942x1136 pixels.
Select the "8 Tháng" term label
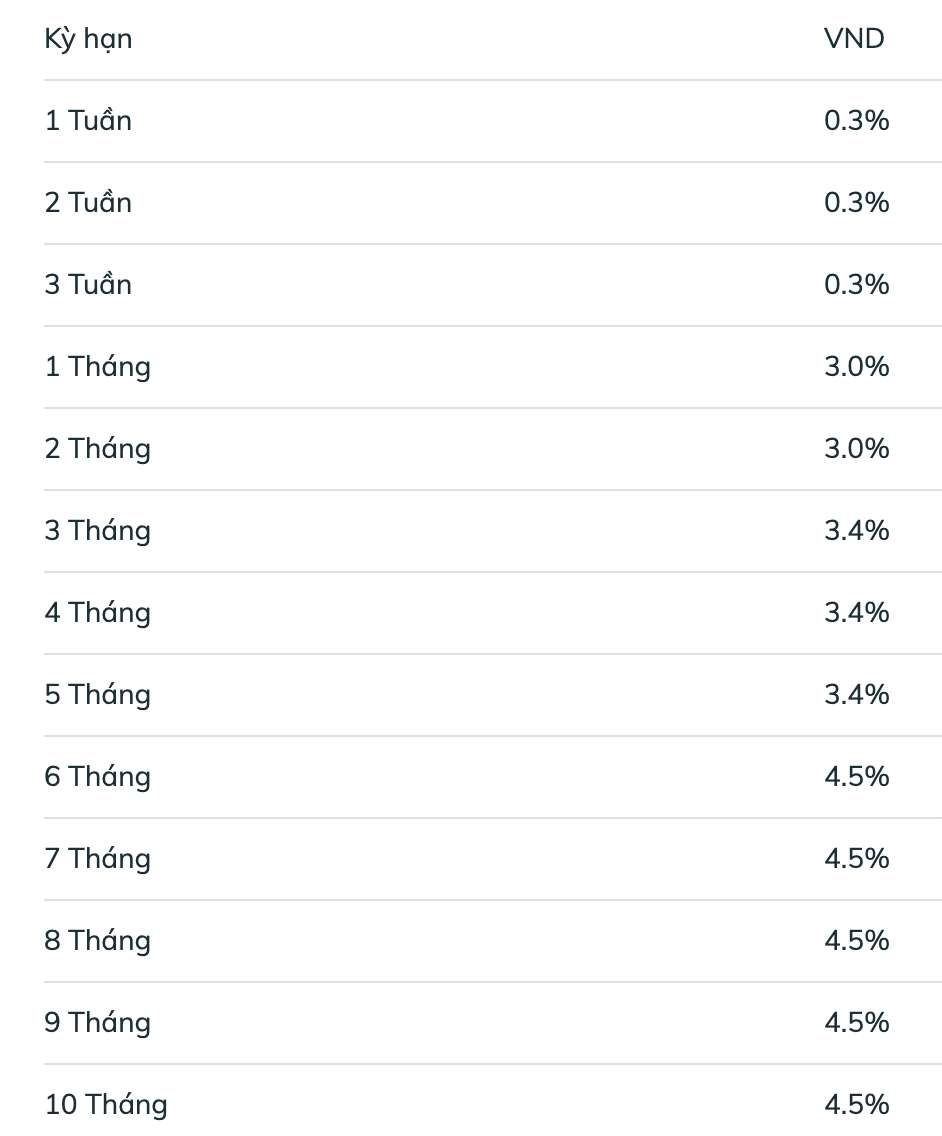pos(97,941)
